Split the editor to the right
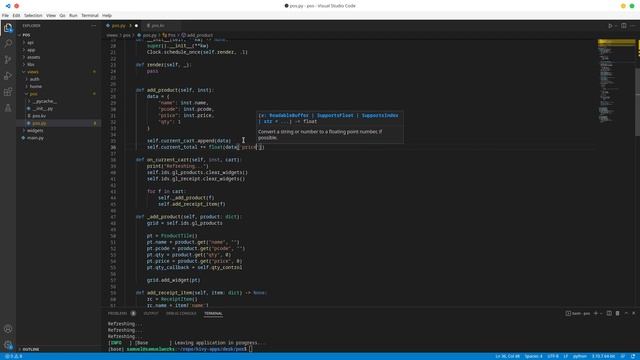 (x=624, y=26)
